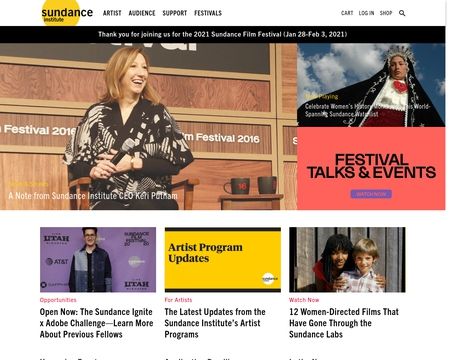Click the LOG IN link
Viewport: 450px width, 360px height.
click(x=366, y=13)
